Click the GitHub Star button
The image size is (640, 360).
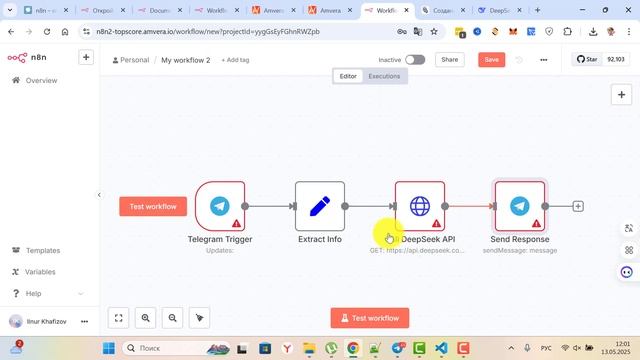[587, 60]
